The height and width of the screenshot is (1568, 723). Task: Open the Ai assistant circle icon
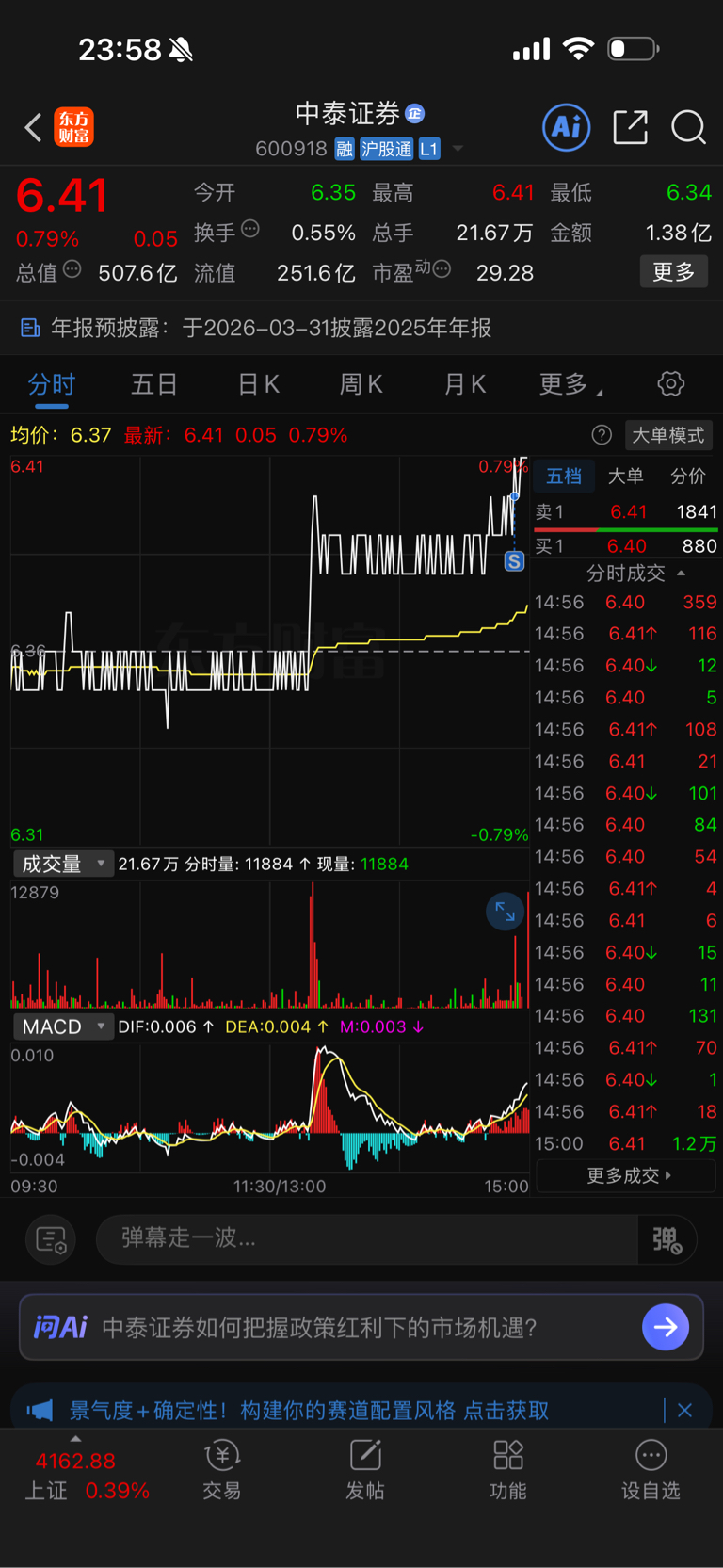point(567,127)
